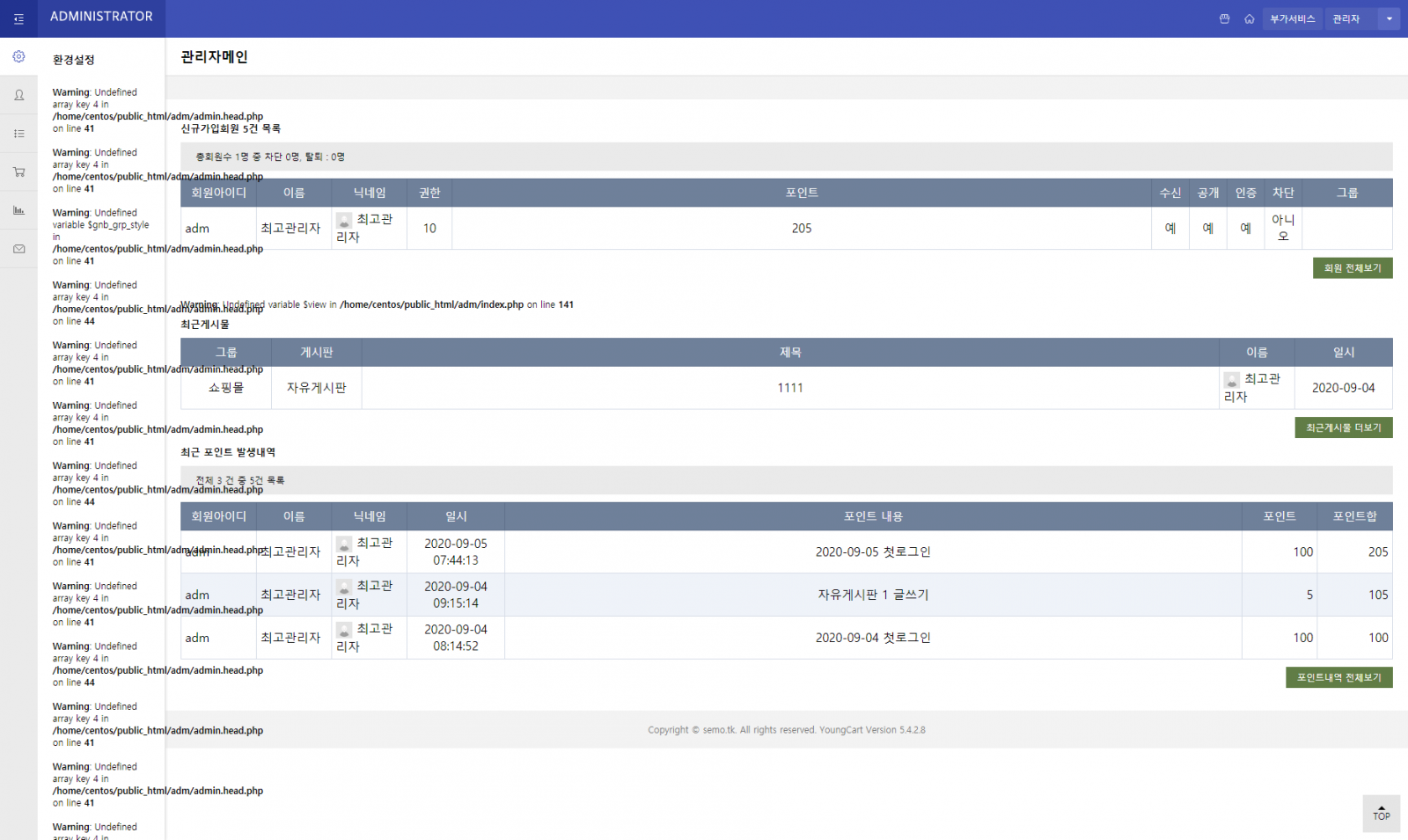Image resolution: width=1408 pixels, height=840 pixels.
Task: Click the 최근게시물 더보기 button
Action: click(x=1343, y=427)
